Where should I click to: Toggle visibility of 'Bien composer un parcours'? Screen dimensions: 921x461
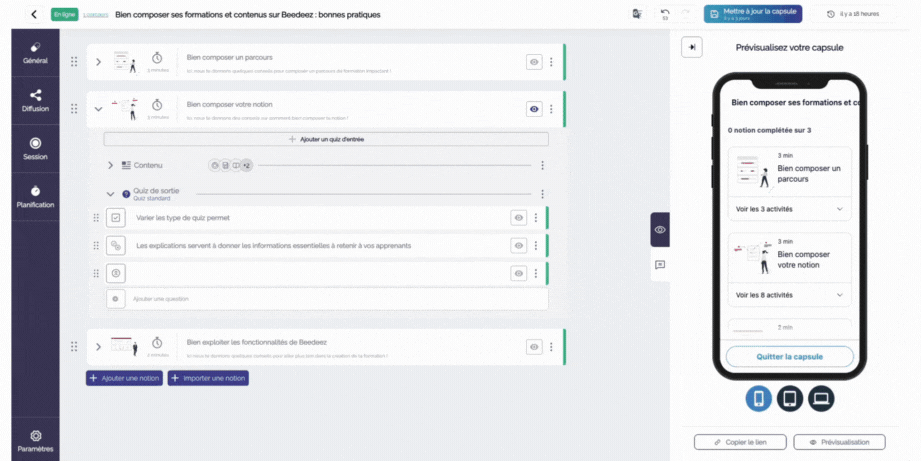click(534, 62)
